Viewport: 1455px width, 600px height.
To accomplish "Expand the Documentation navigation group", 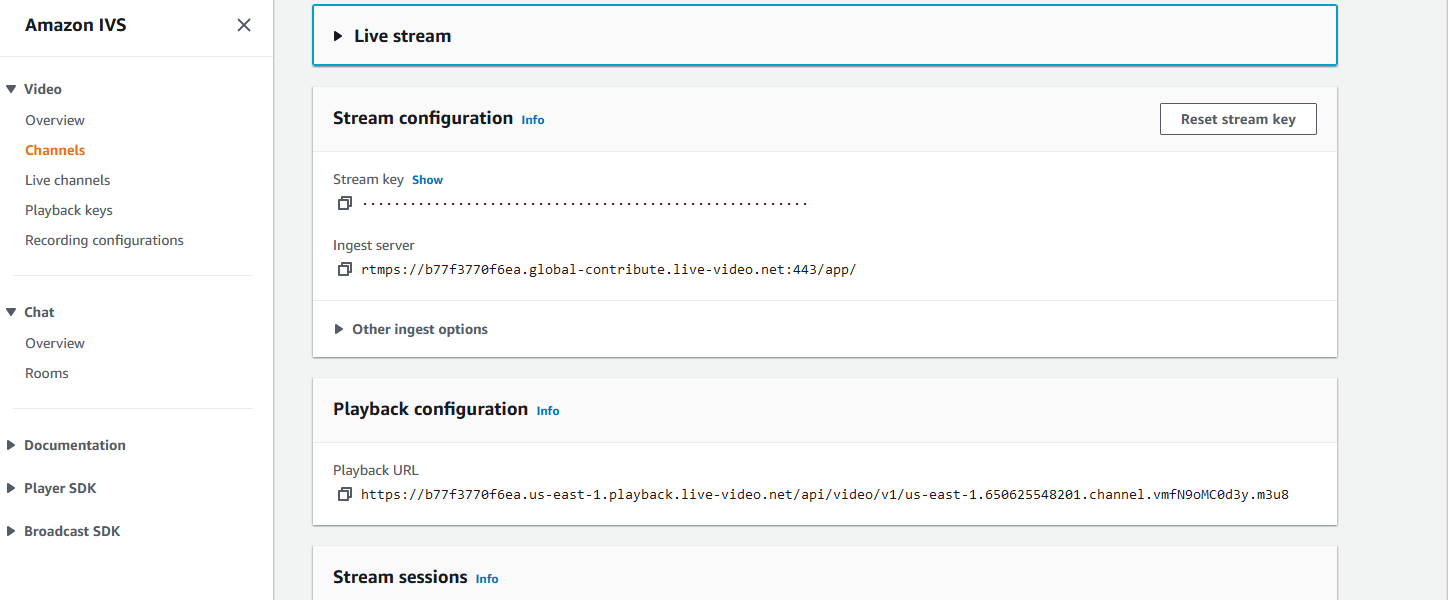I will 11,445.
